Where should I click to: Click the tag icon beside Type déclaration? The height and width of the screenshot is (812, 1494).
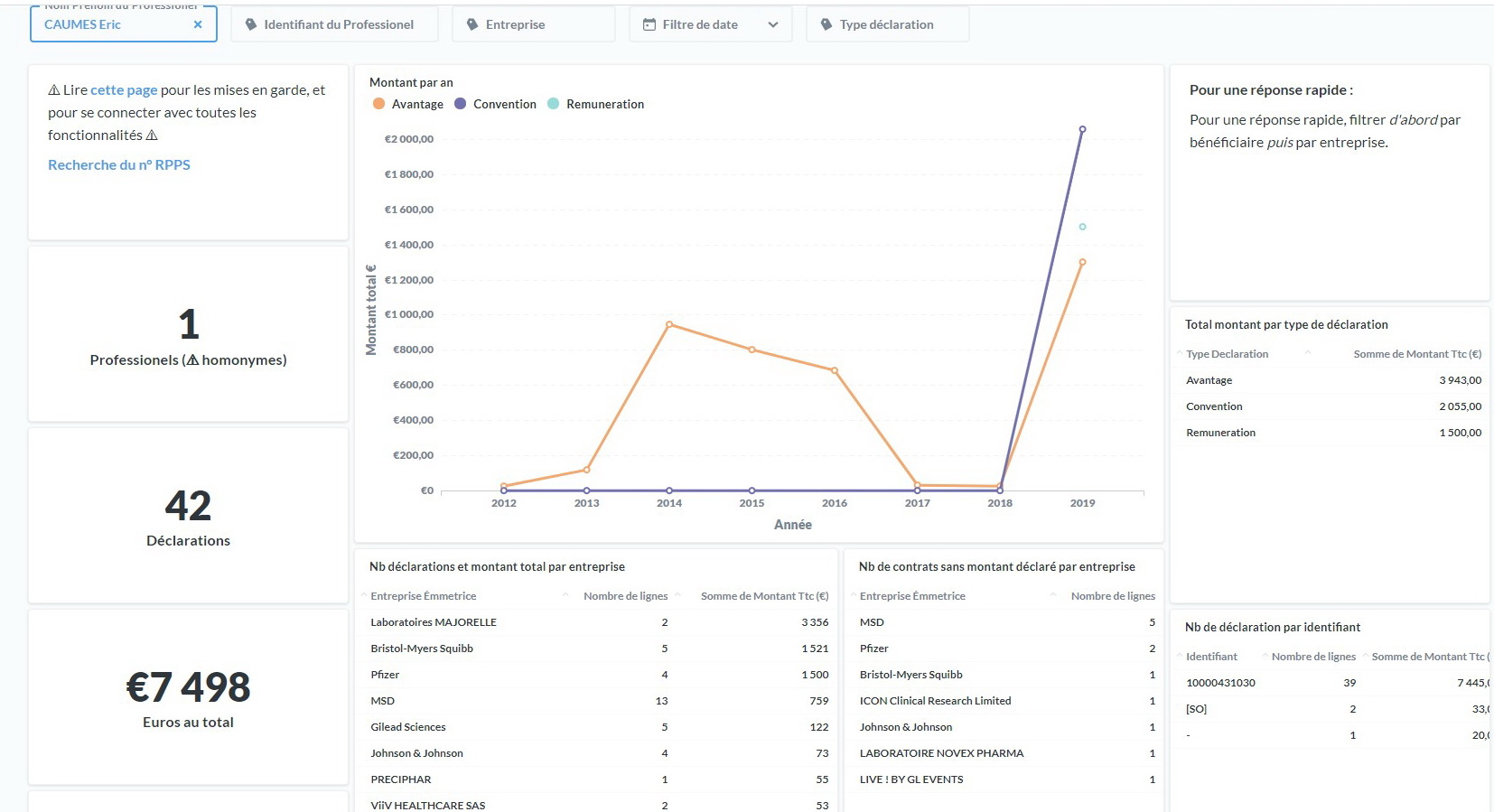coord(826,24)
